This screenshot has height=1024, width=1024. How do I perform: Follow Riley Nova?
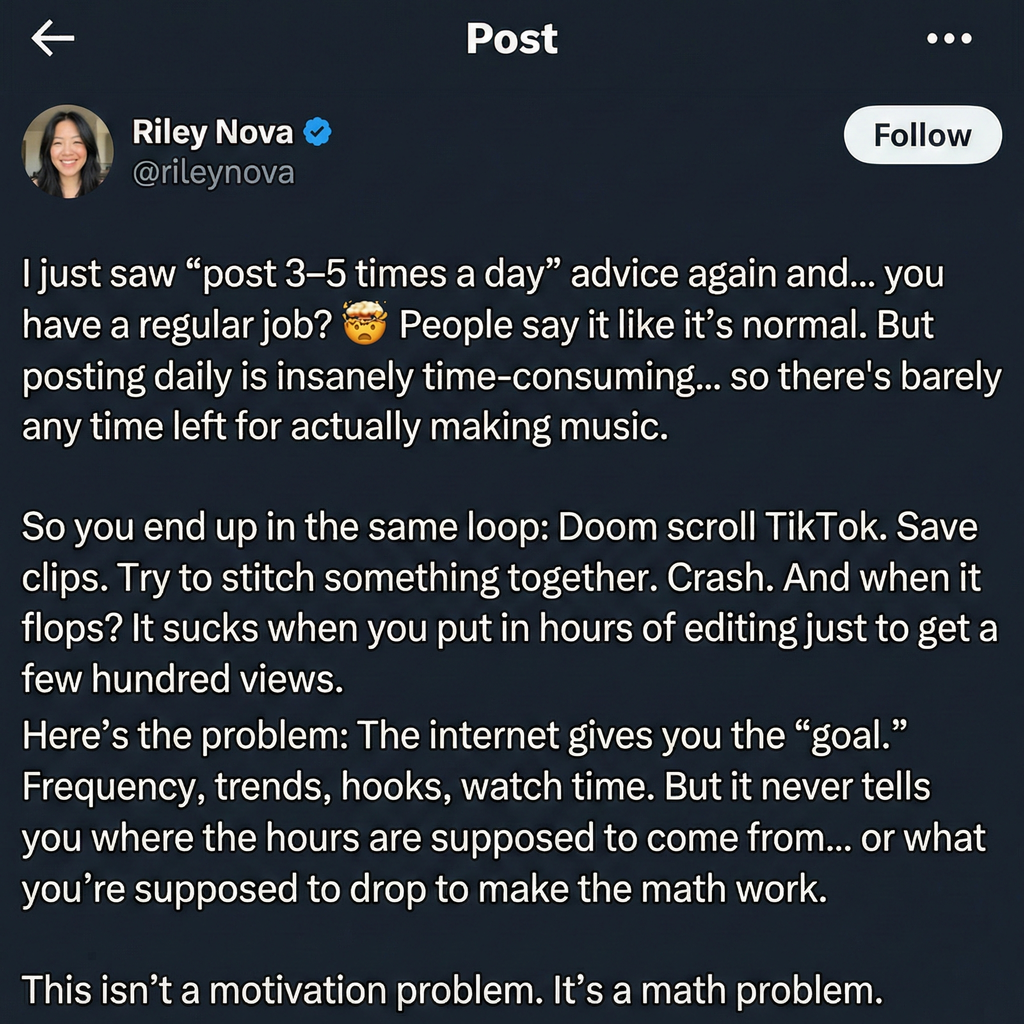pyautogui.click(x=922, y=135)
